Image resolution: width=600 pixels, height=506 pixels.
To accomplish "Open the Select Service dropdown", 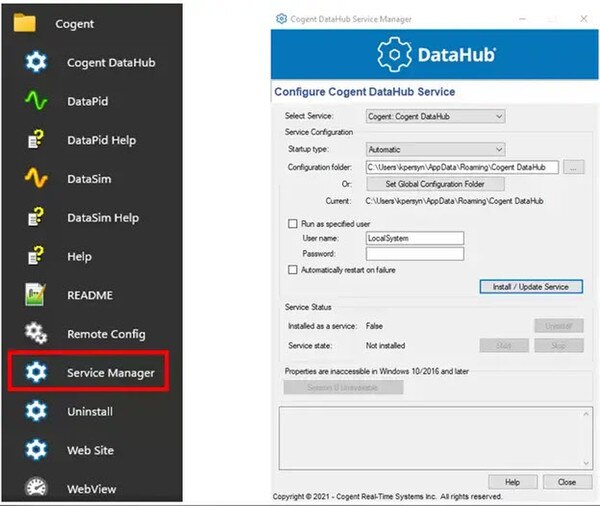I will (435, 116).
